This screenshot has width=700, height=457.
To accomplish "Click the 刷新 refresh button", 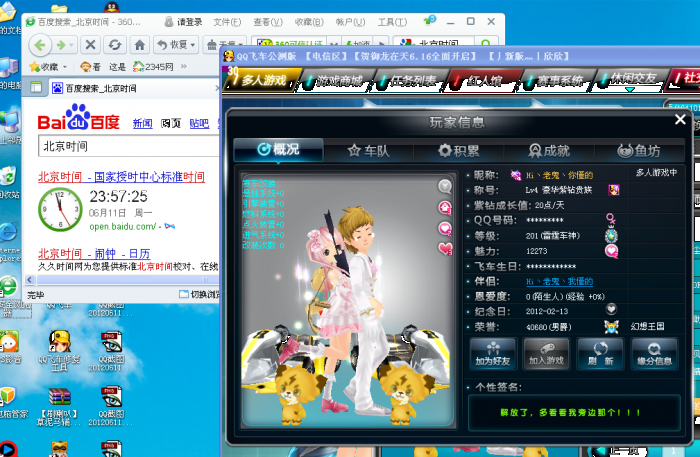I will click(600, 353).
